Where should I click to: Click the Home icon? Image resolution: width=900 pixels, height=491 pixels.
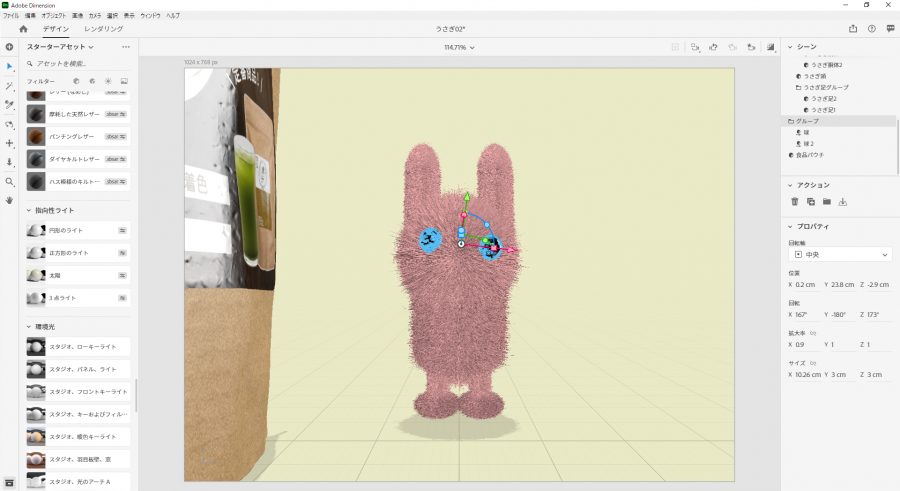(x=23, y=29)
